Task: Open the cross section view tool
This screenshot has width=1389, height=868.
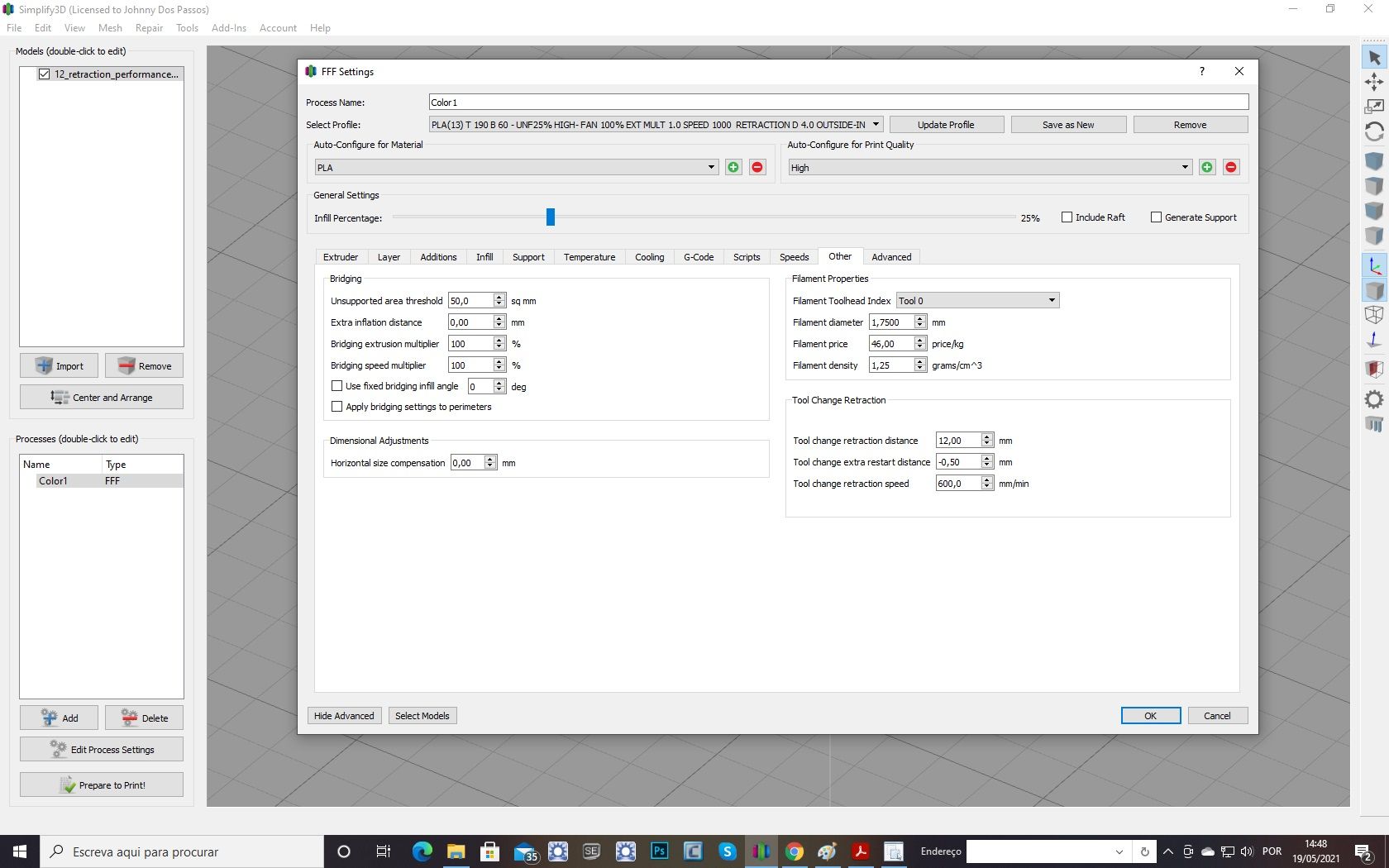Action: [1373, 369]
